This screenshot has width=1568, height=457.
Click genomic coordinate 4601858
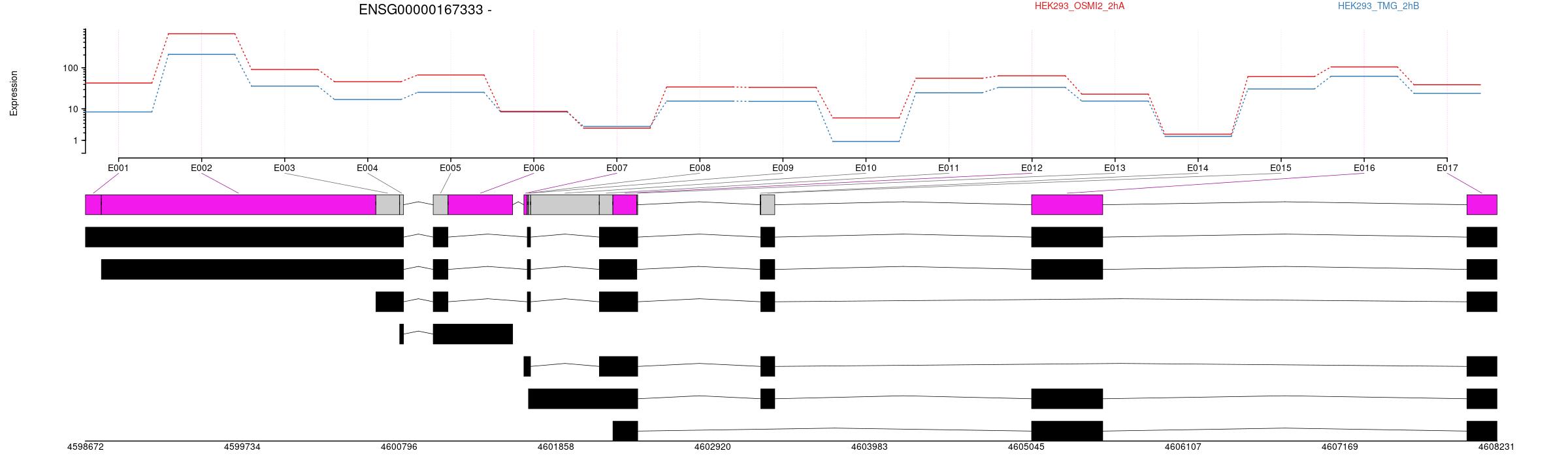click(x=556, y=447)
